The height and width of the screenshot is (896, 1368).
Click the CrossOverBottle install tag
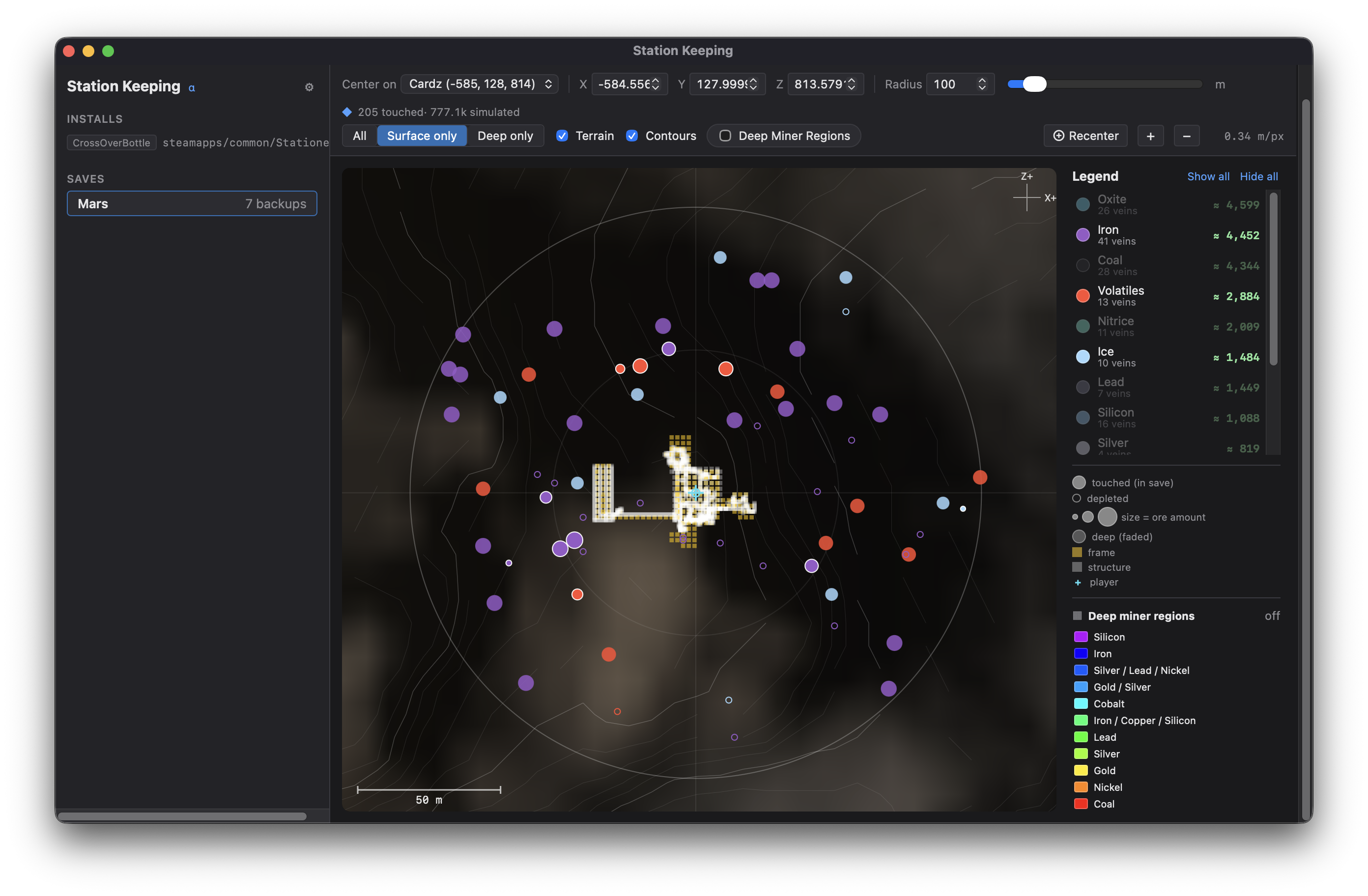click(x=112, y=142)
